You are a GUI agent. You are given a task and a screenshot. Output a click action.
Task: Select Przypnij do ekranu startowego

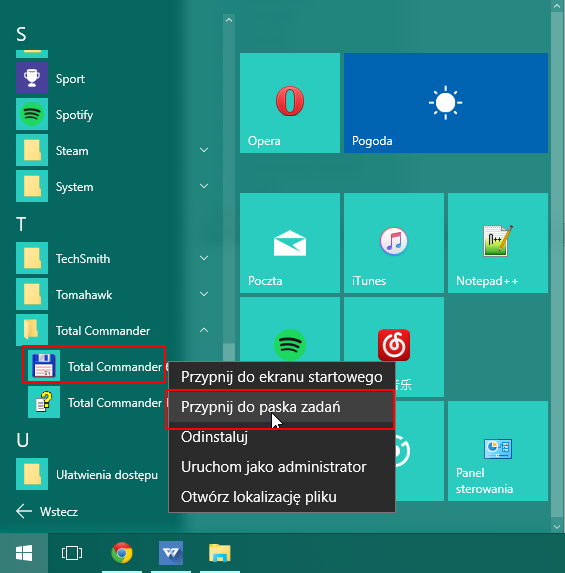tap(281, 377)
